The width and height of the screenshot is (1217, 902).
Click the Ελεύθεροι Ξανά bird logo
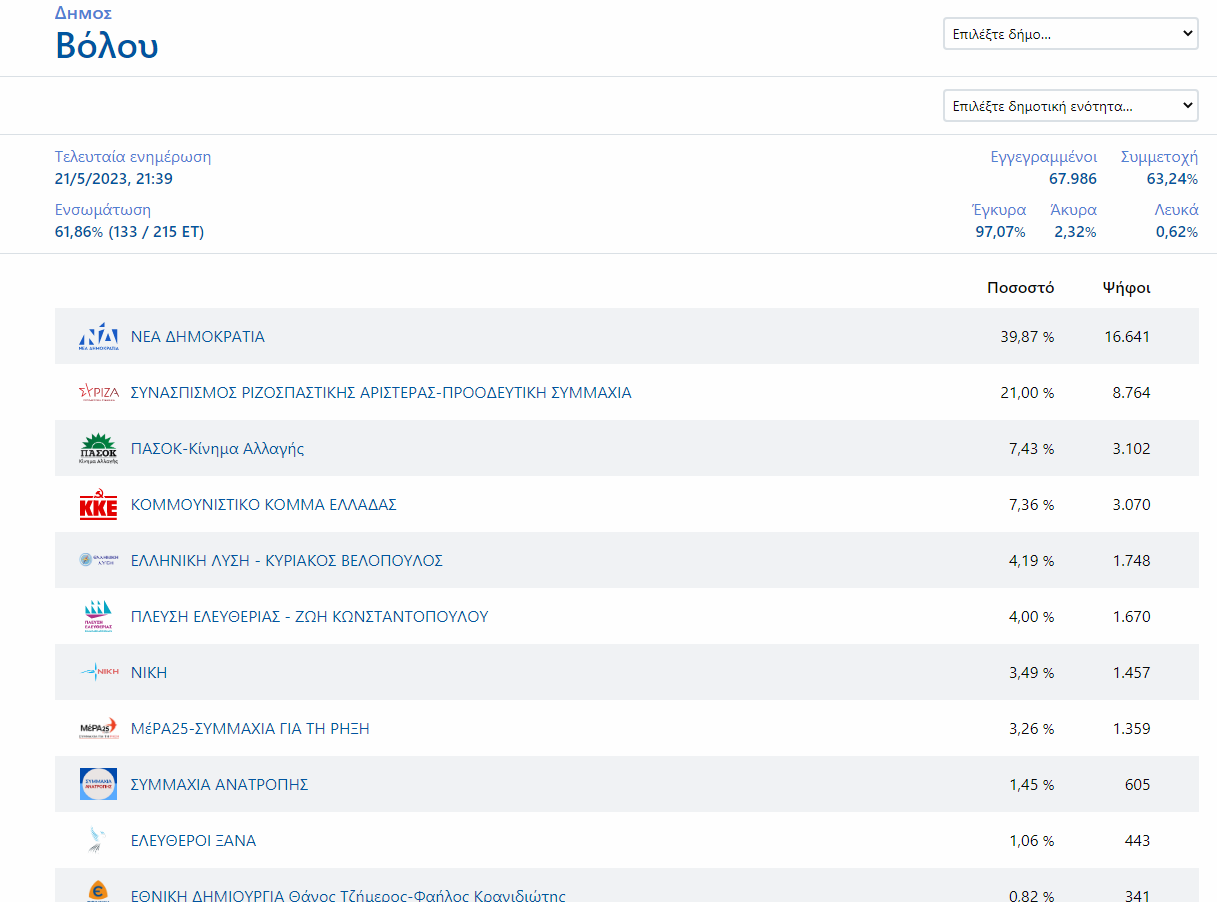[x=98, y=841]
